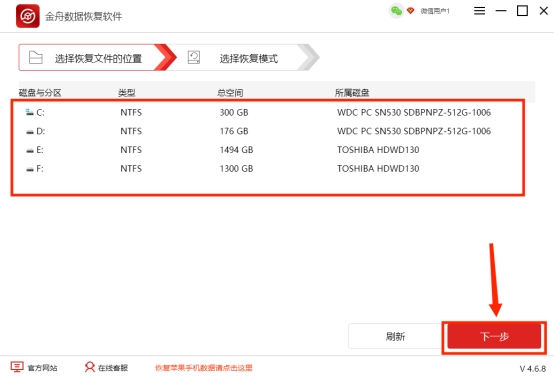
Task: Minimize the recovery software window
Action: tap(501, 11)
